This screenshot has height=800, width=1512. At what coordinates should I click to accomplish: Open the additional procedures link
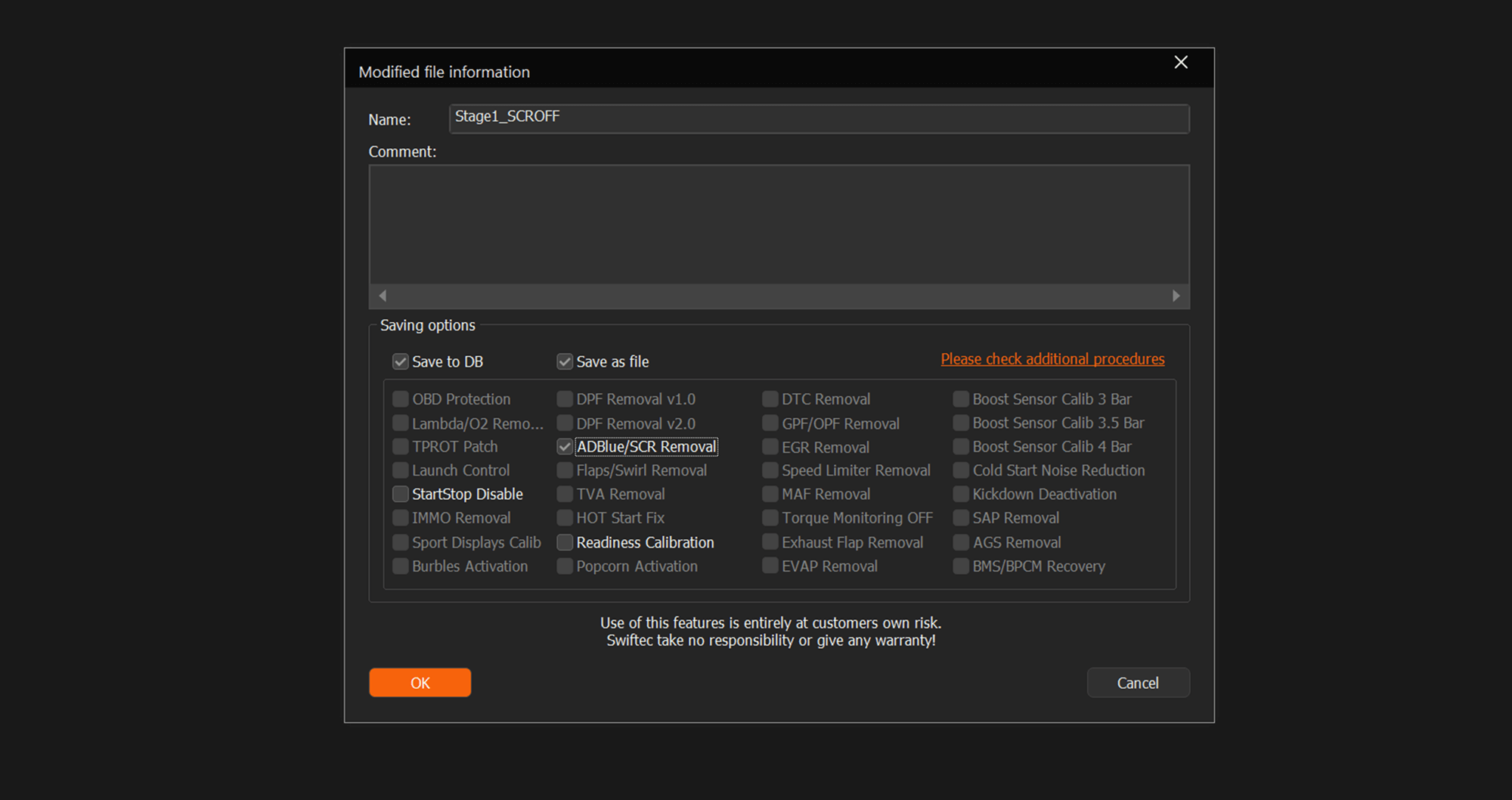click(1052, 359)
